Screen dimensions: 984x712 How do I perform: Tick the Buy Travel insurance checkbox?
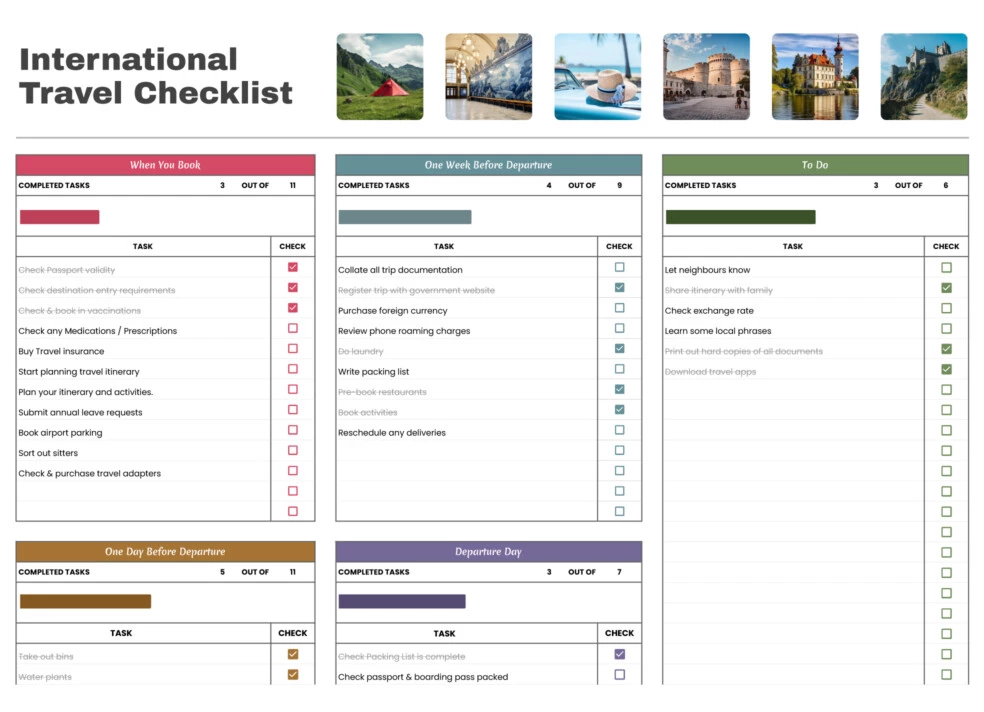(x=292, y=349)
